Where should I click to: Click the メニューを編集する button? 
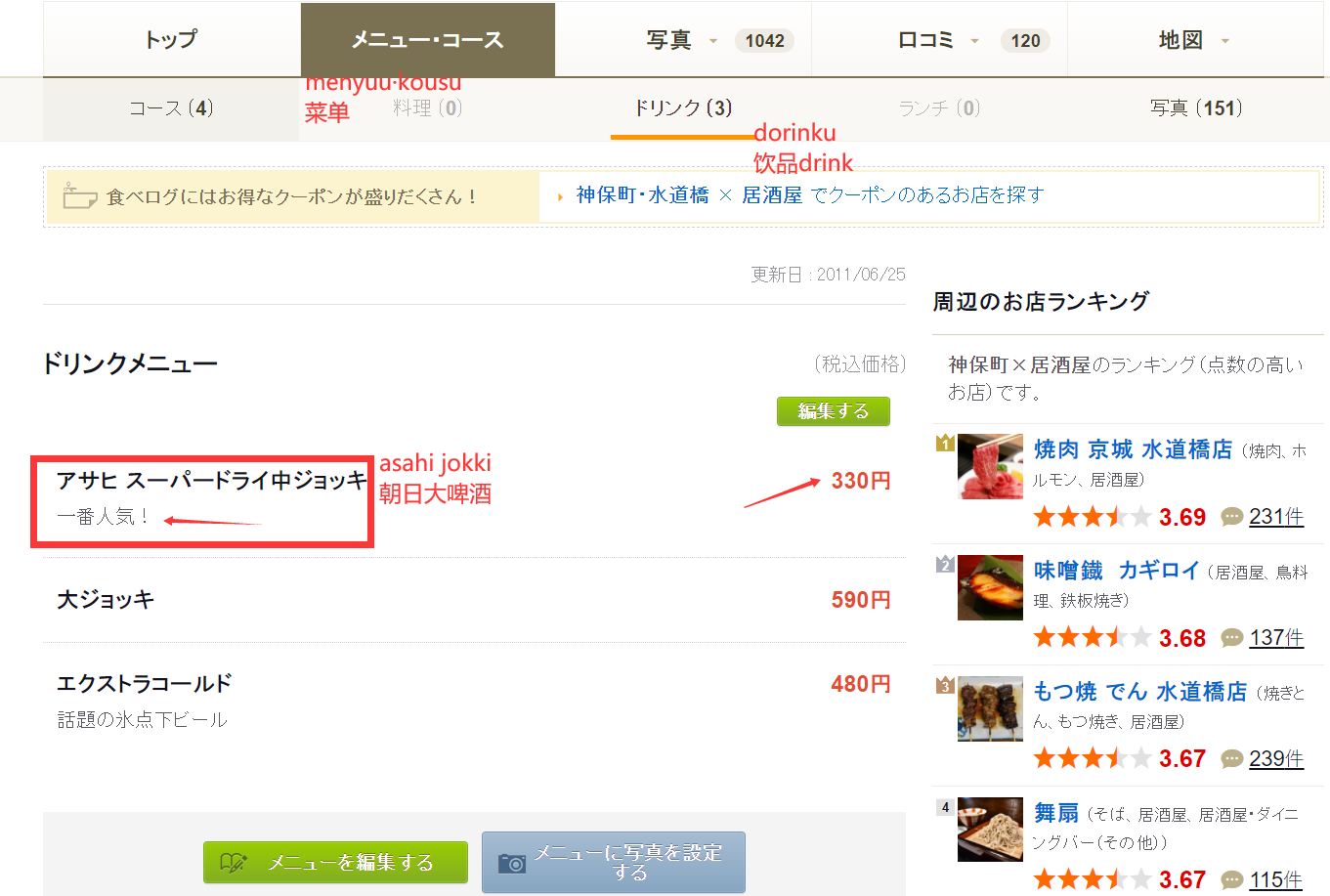tap(335, 863)
